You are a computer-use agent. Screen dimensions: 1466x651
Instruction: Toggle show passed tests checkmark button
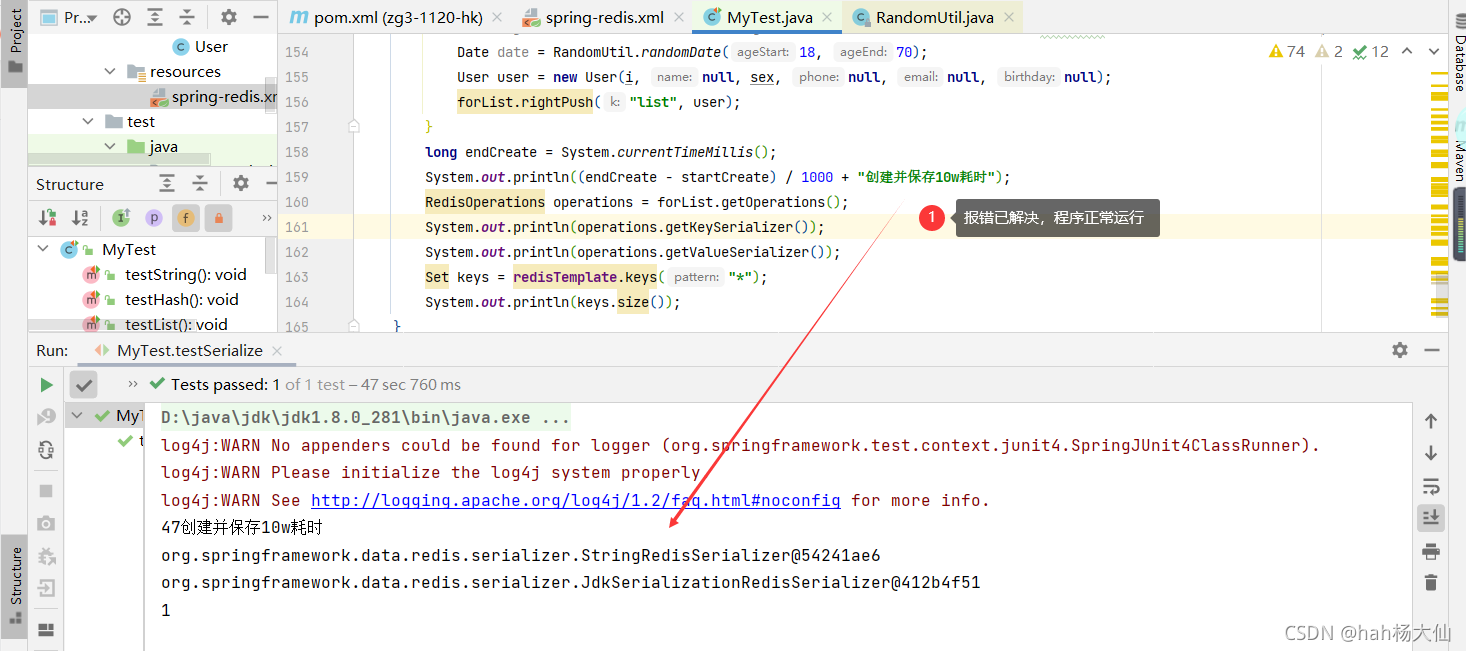pos(84,385)
